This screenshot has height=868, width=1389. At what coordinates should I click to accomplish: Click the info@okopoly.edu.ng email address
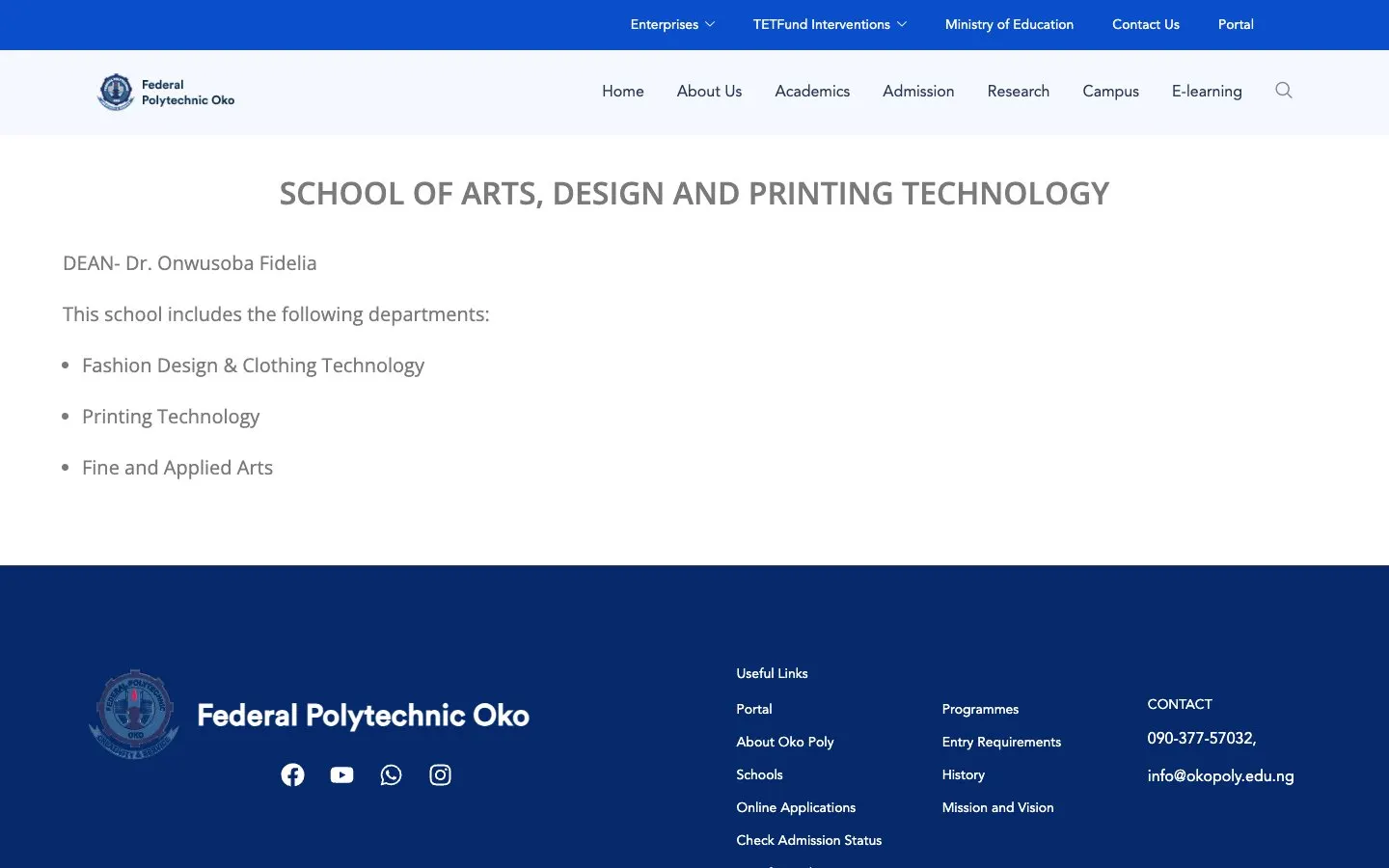click(x=1220, y=775)
